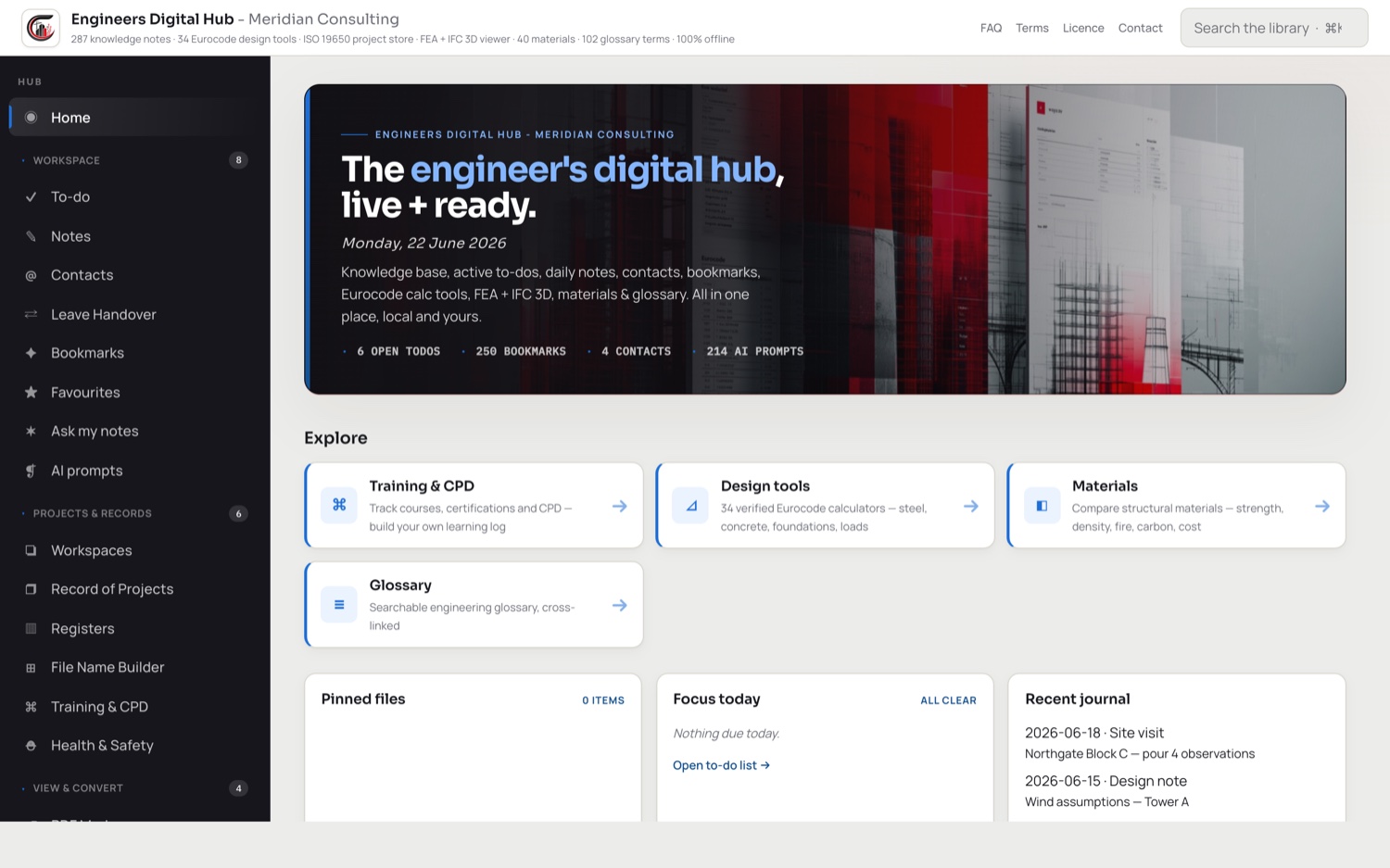The height and width of the screenshot is (868, 1390).
Task: Open Home in the sidebar
Action: (135, 118)
